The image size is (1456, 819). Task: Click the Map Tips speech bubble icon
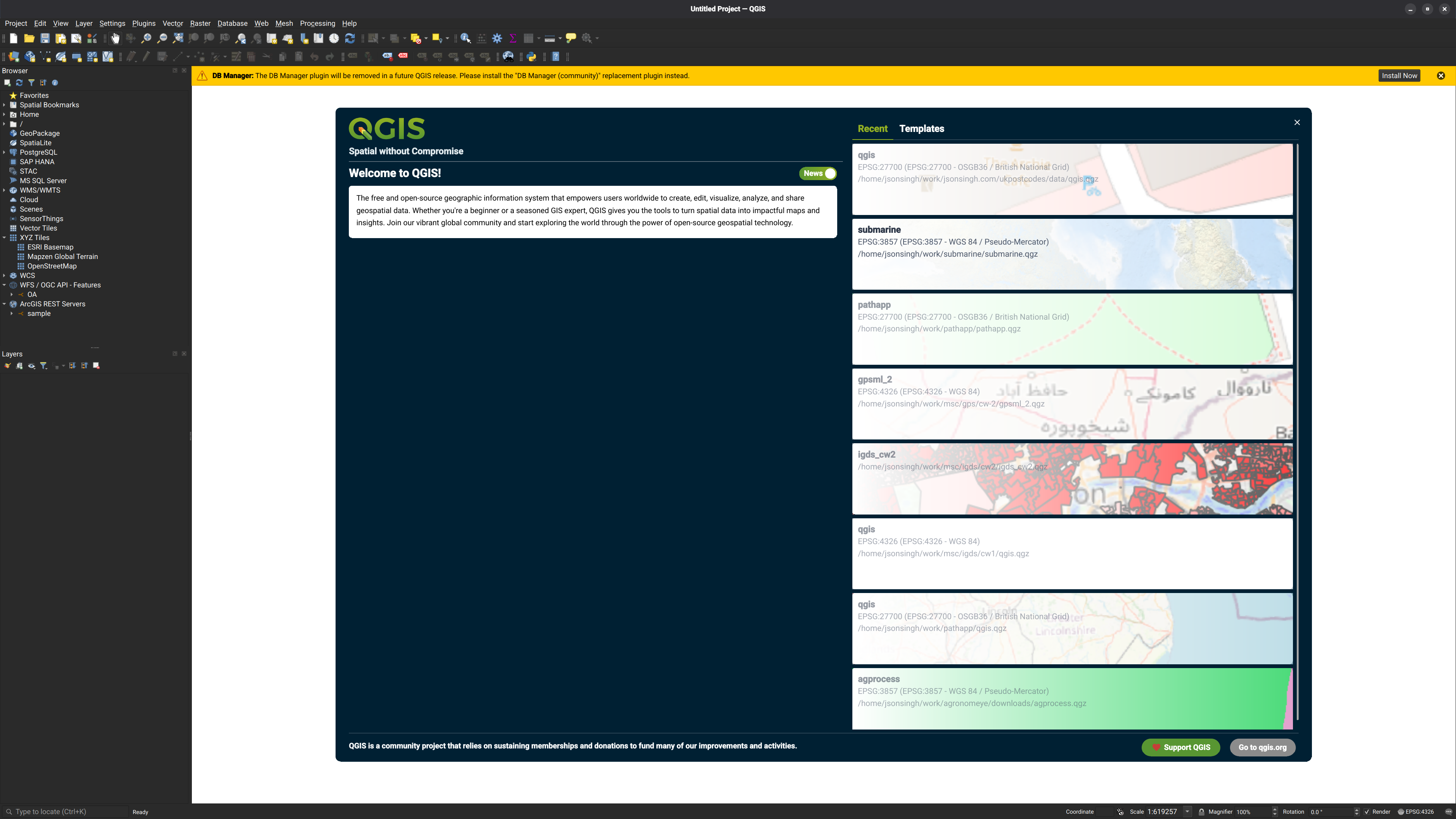(x=571, y=38)
